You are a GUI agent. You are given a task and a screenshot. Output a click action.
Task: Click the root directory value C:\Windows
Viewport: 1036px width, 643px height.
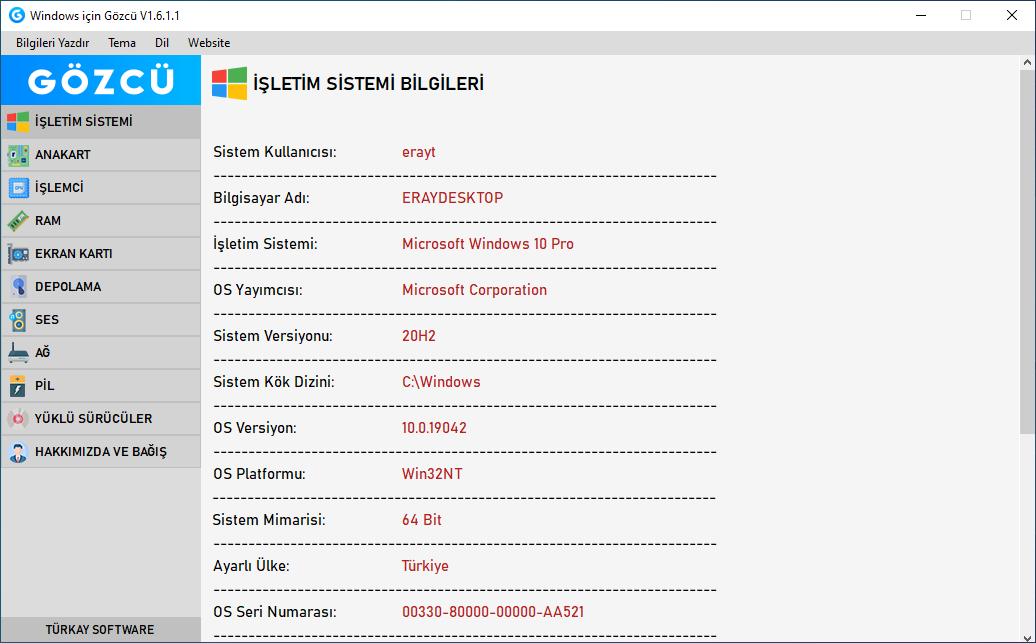tap(441, 382)
